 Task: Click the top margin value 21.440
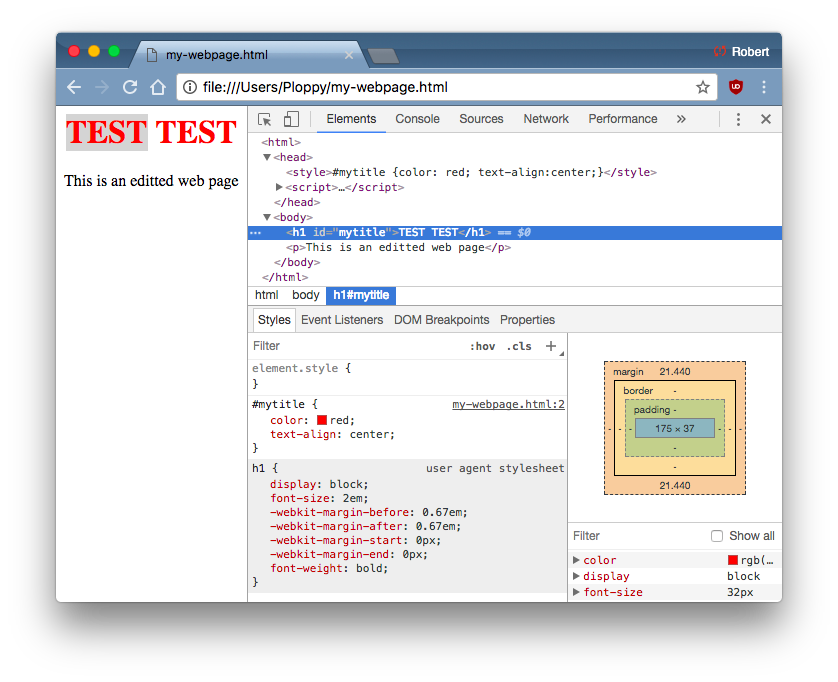point(674,371)
